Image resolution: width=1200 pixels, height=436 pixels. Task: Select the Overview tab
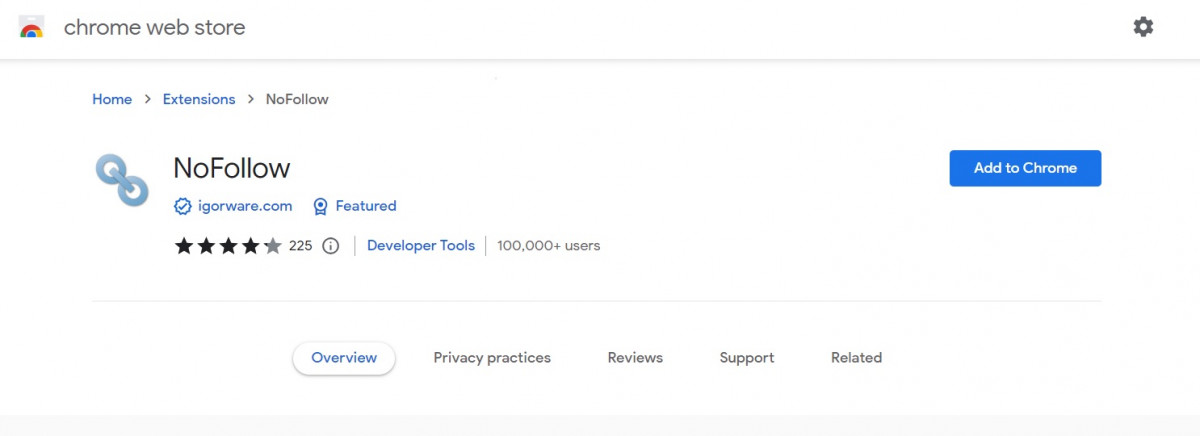(x=344, y=358)
